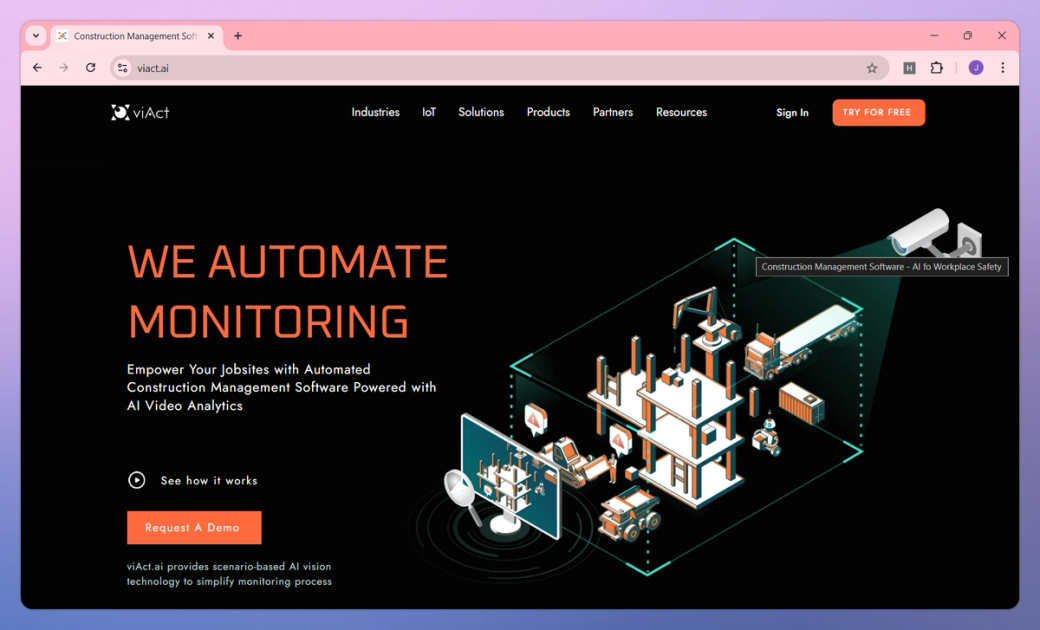Expand the tab search chevron at top-left
The image size is (1040, 630).
pos(34,36)
